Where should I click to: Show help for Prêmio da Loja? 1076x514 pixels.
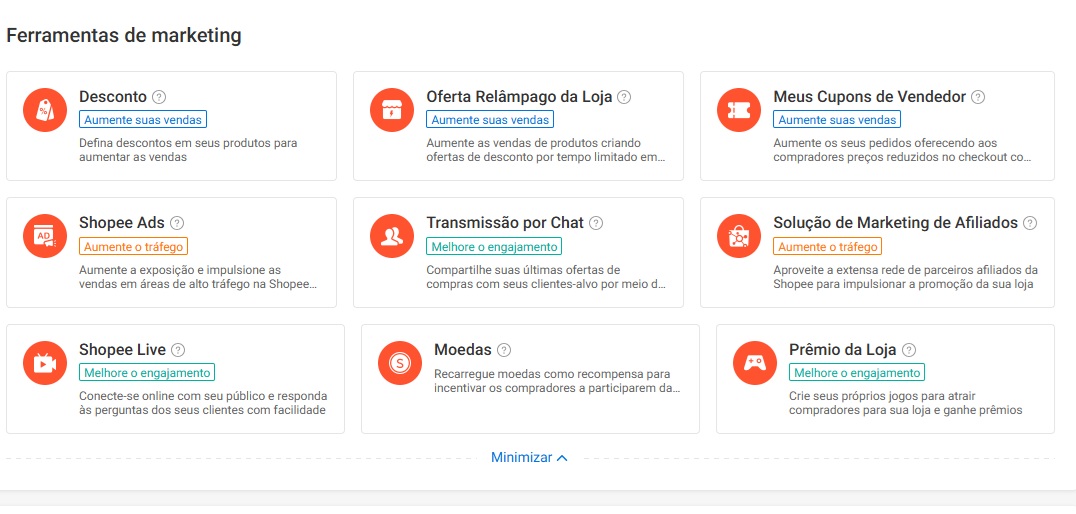(909, 350)
